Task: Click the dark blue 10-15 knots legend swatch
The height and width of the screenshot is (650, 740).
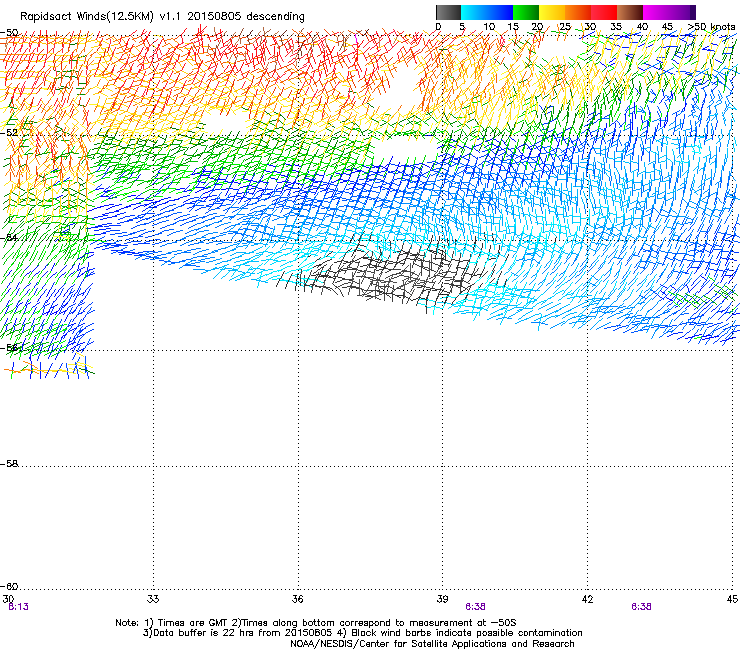Action: point(500,12)
